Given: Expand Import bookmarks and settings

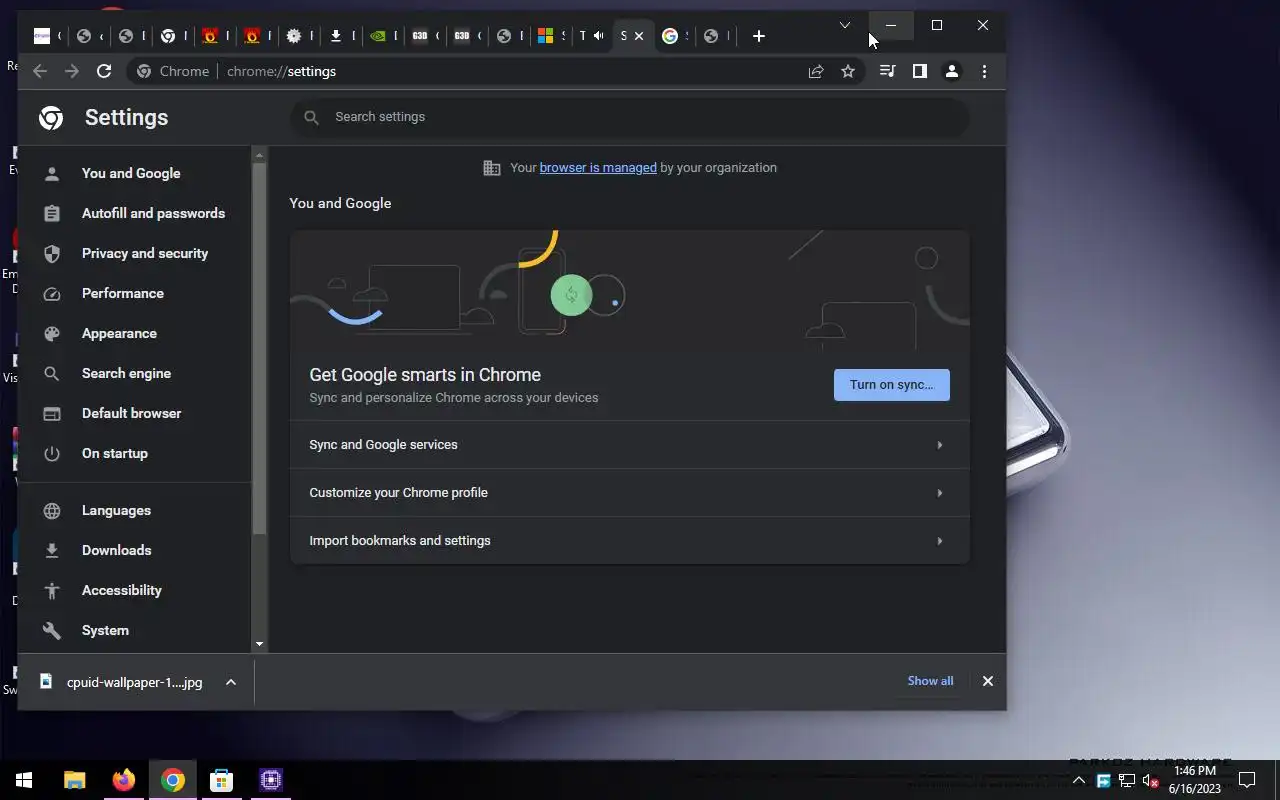Looking at the screenshot, I should [x=630, y=541].
